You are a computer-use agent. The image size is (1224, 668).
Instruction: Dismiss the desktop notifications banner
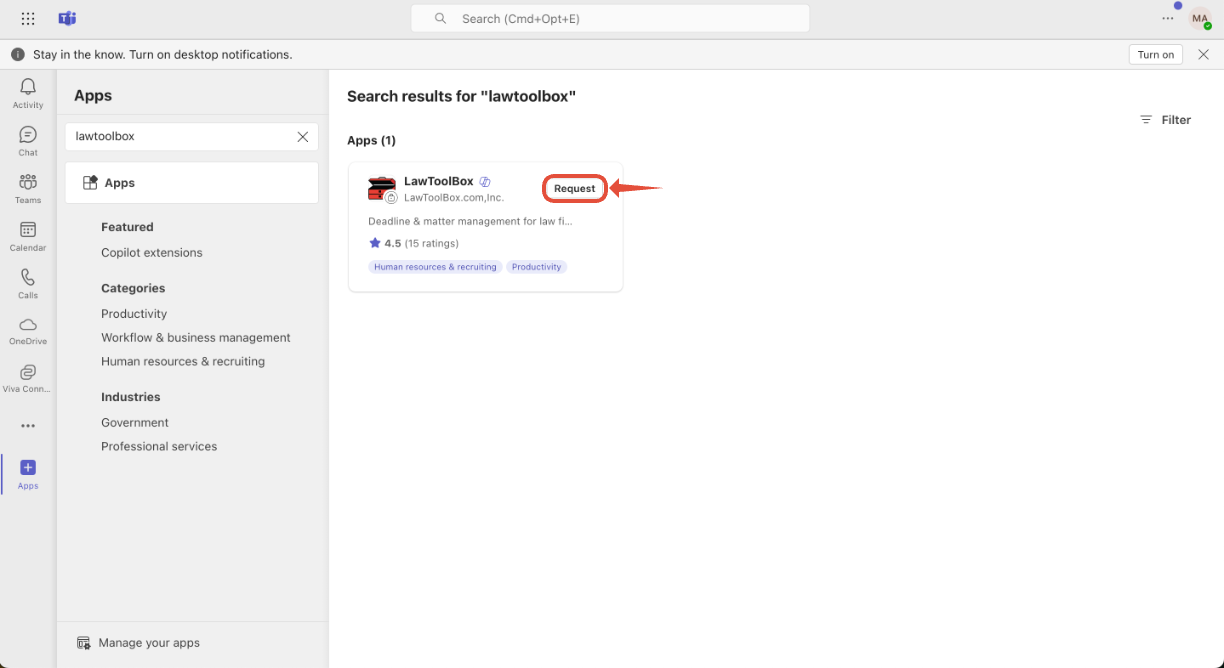(1203, 55)
